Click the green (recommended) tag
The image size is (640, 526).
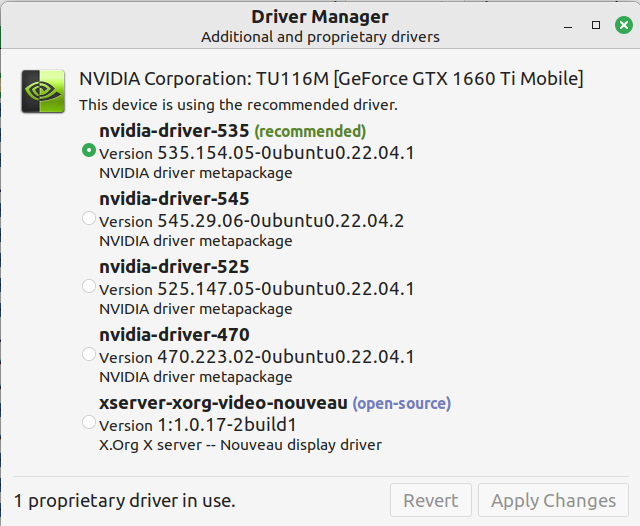(310, 131)
